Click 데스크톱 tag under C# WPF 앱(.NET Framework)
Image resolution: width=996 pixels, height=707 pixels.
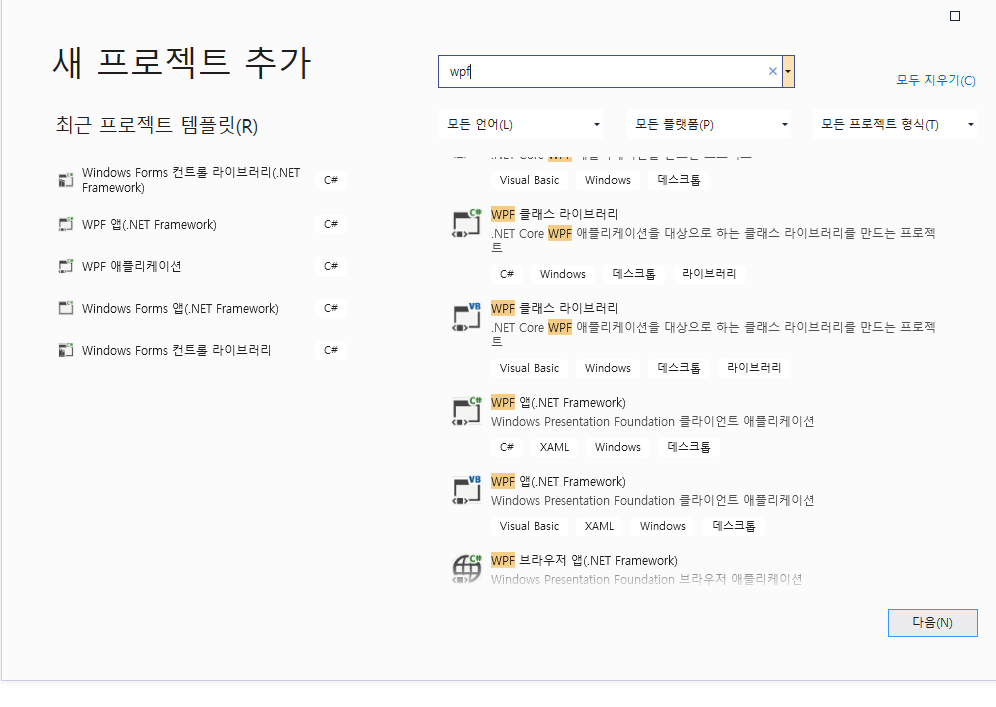pos(689,447)
